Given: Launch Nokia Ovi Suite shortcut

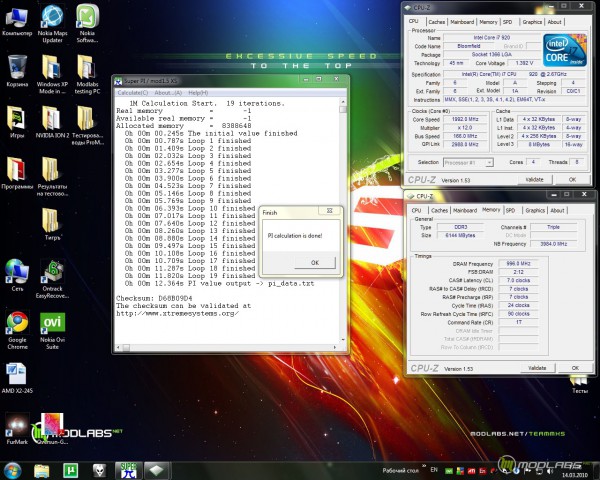Looking at the screenshot, I should coord(52,330).
